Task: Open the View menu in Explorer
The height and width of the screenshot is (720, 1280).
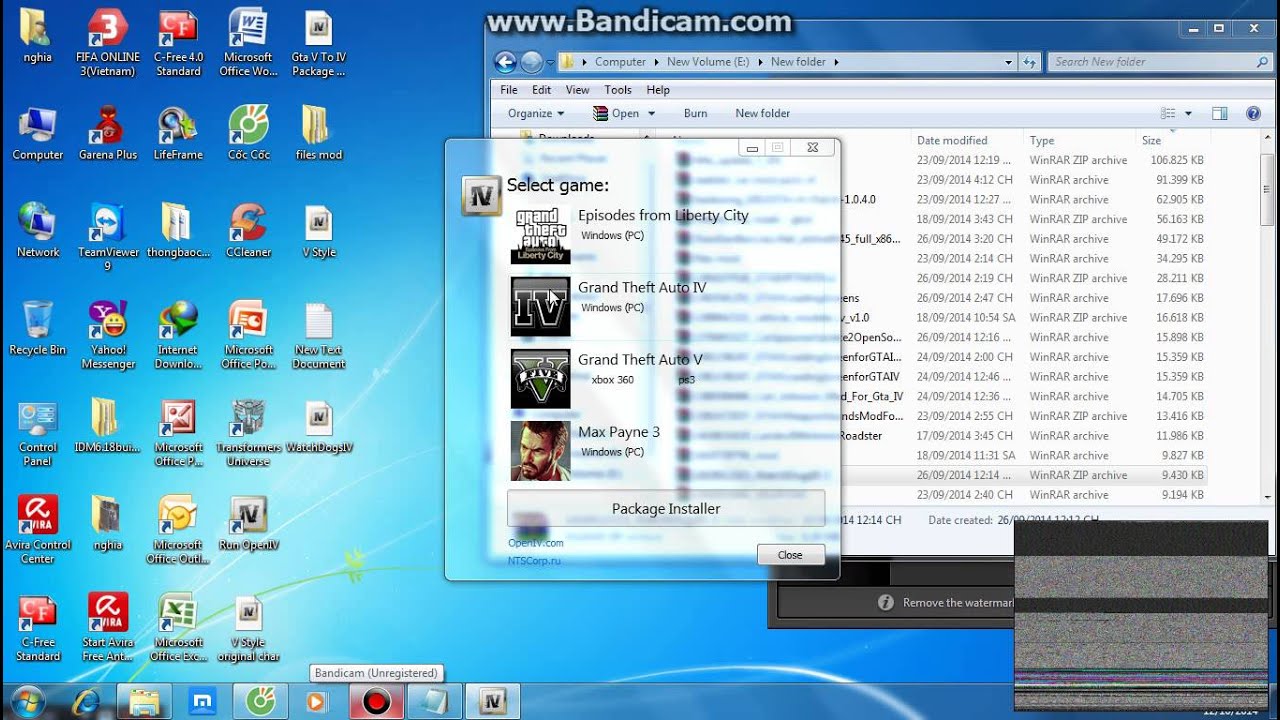Action: click(x=578, y=90)
